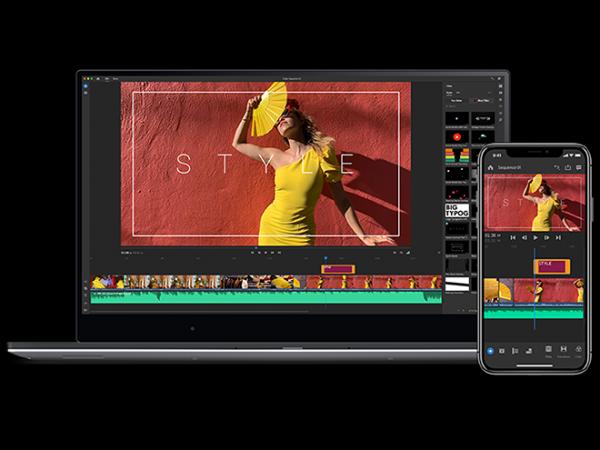Tap the blue add media plus button
600x450 pixels.
[x=490, y=350]
